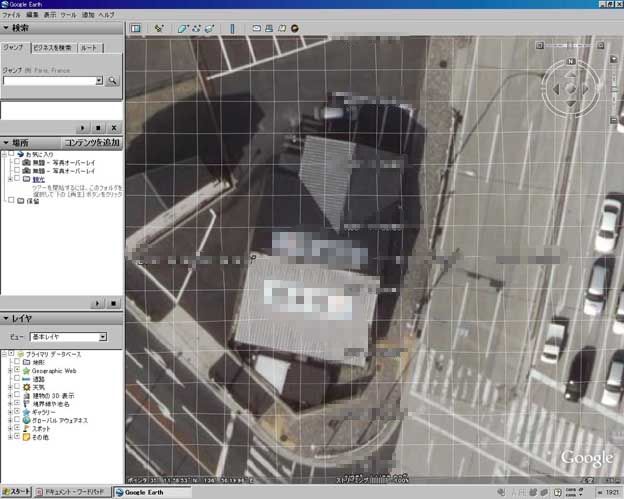
Task: Open the ヘルプ menu
Action: click(x=106, y=15)
